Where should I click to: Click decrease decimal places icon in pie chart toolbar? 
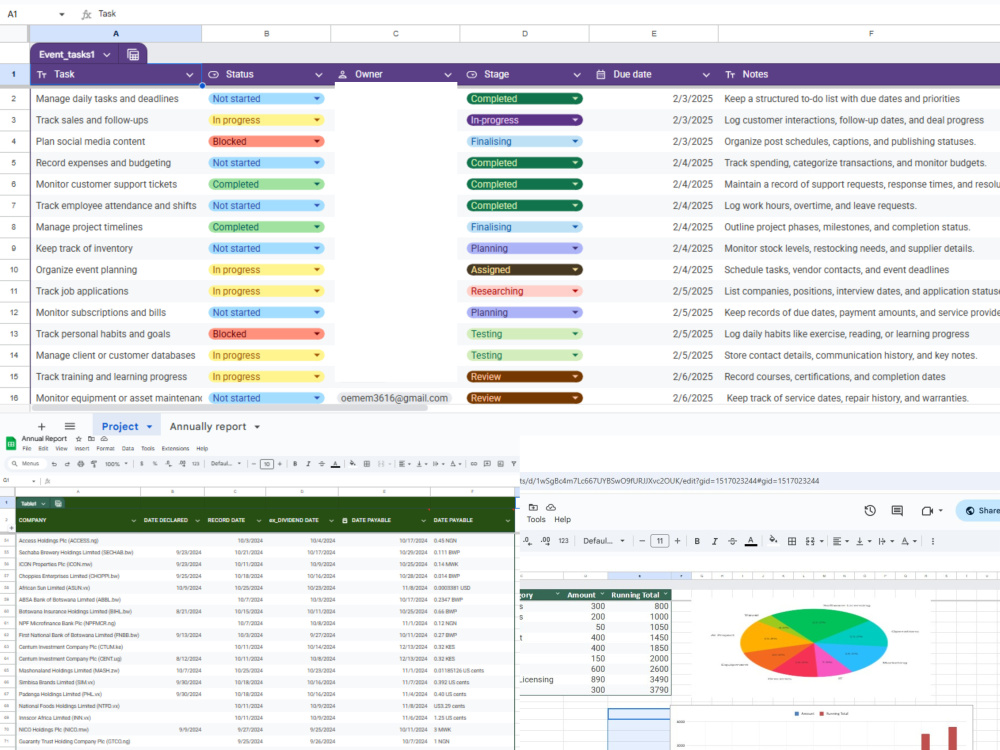pos(527,541)
